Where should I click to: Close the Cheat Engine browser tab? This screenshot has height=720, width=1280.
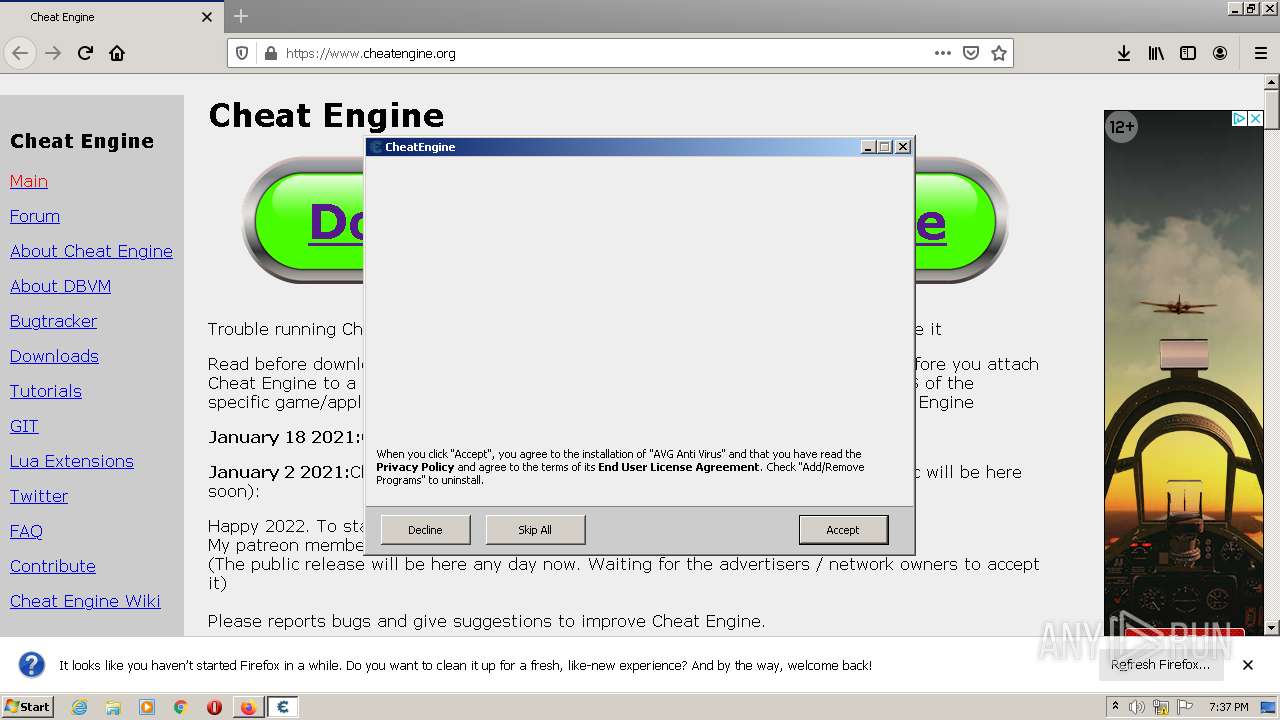[207, 17]
